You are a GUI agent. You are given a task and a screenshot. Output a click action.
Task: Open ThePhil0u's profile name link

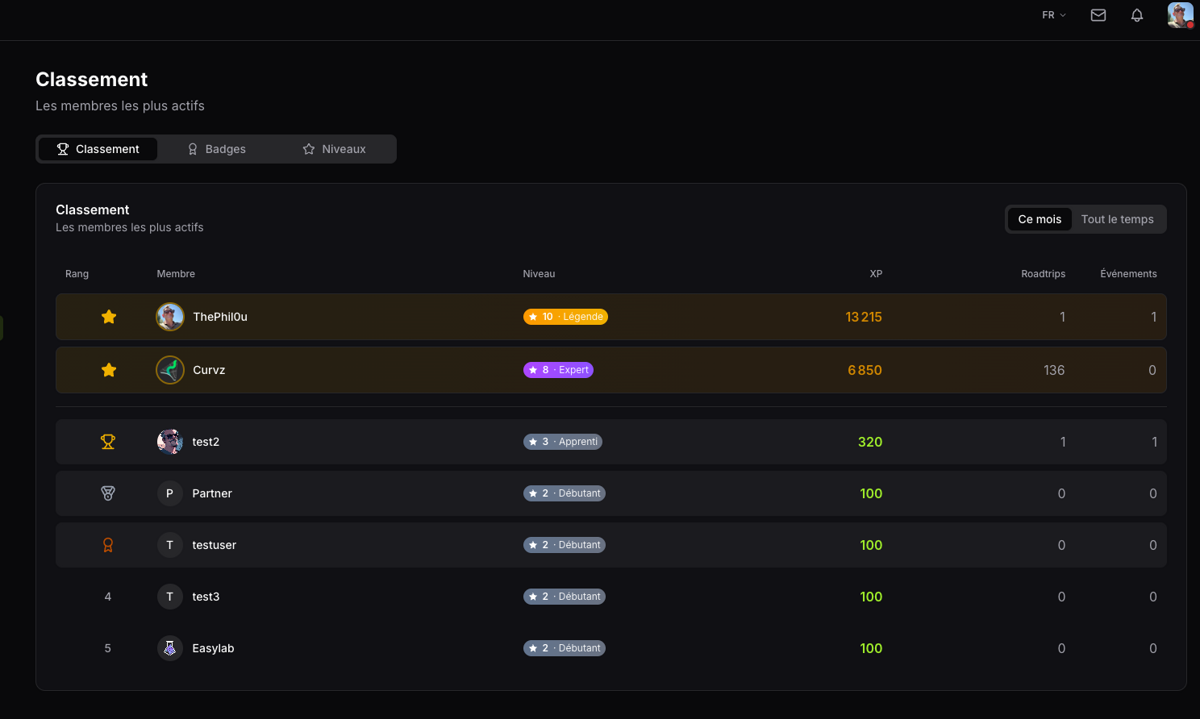pyautogui.click(x=220, y=317)
